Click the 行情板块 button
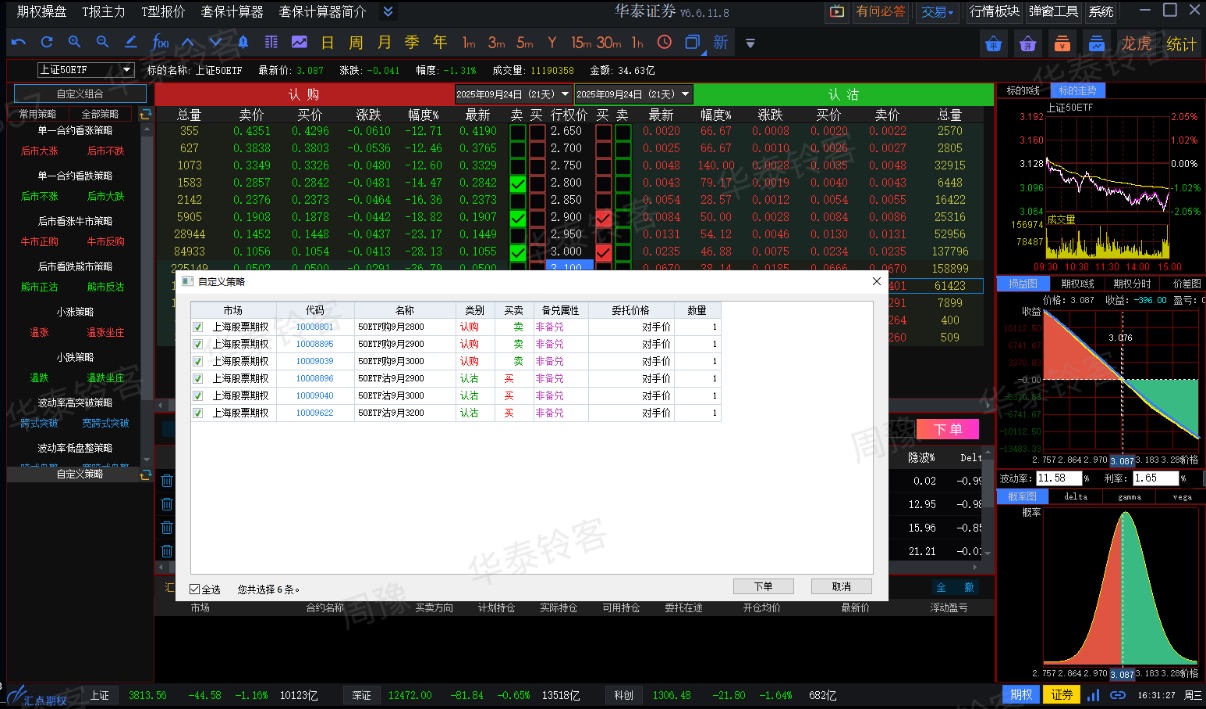The height and width of the screenshot is (709, 1206). pos(994,12)
